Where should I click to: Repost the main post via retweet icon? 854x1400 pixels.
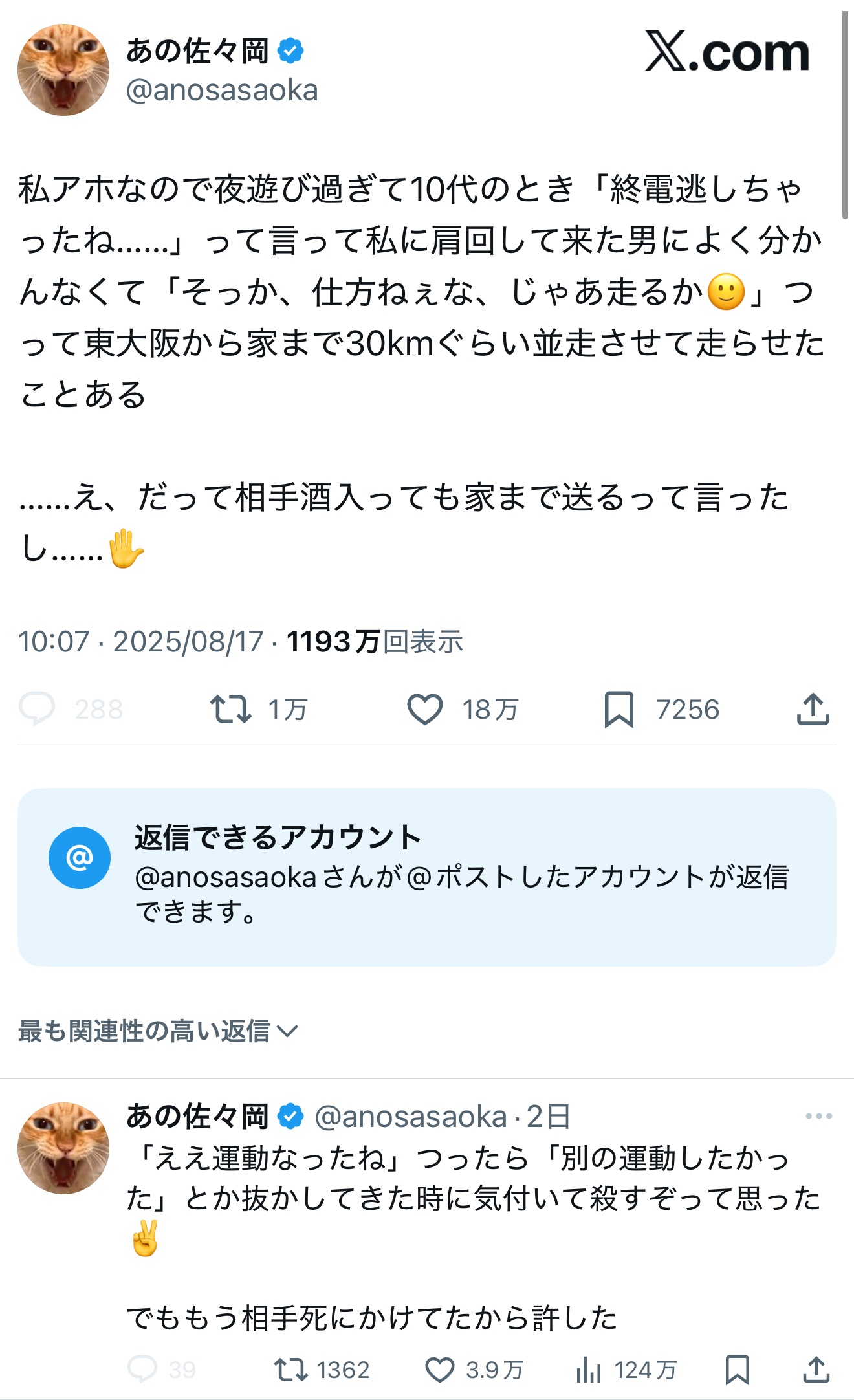pyautogui.click(x=231, y=709)
